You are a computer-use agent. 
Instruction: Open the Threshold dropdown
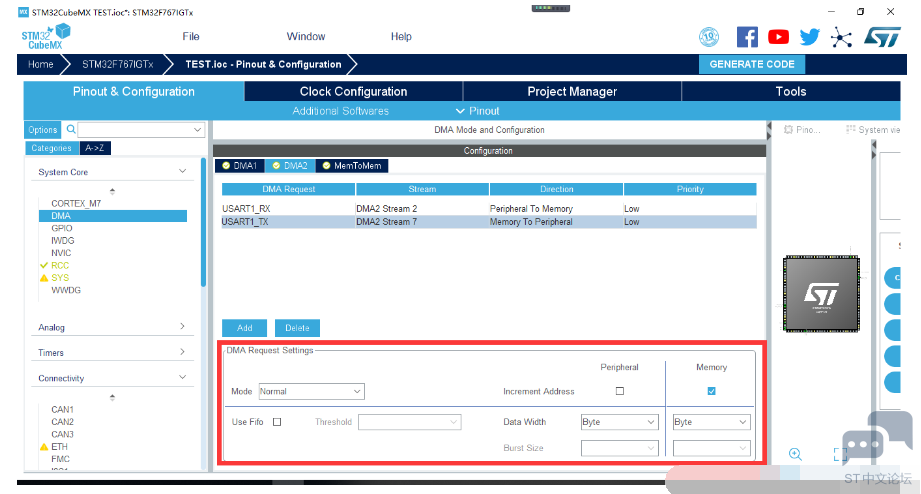pyautogui.click(x=409, y=422)
